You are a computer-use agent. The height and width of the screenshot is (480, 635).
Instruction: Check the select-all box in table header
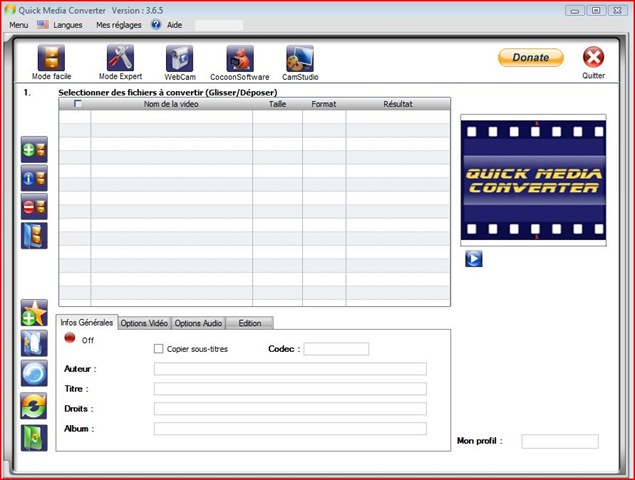click(78, 104)
